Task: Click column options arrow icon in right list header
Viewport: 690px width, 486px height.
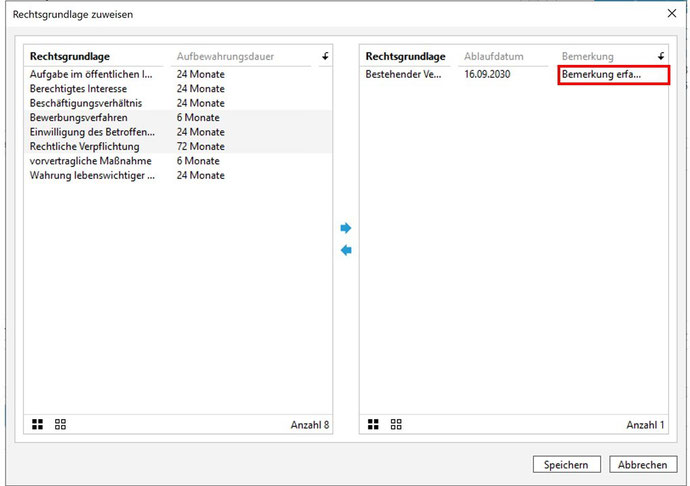Action: [x=661, y=56]
